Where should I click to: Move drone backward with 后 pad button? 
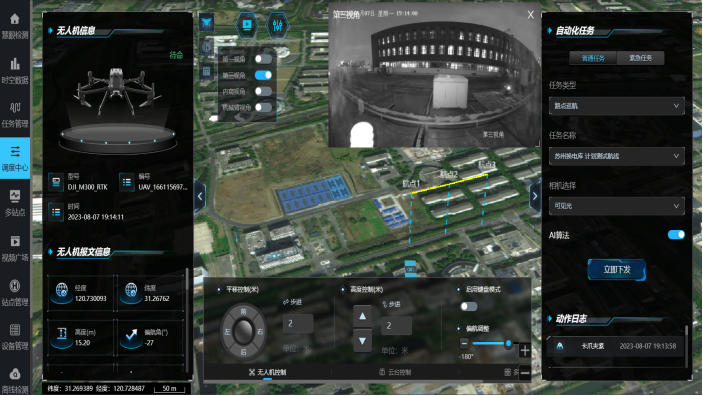pyautogui.click(x=243, y=352)
